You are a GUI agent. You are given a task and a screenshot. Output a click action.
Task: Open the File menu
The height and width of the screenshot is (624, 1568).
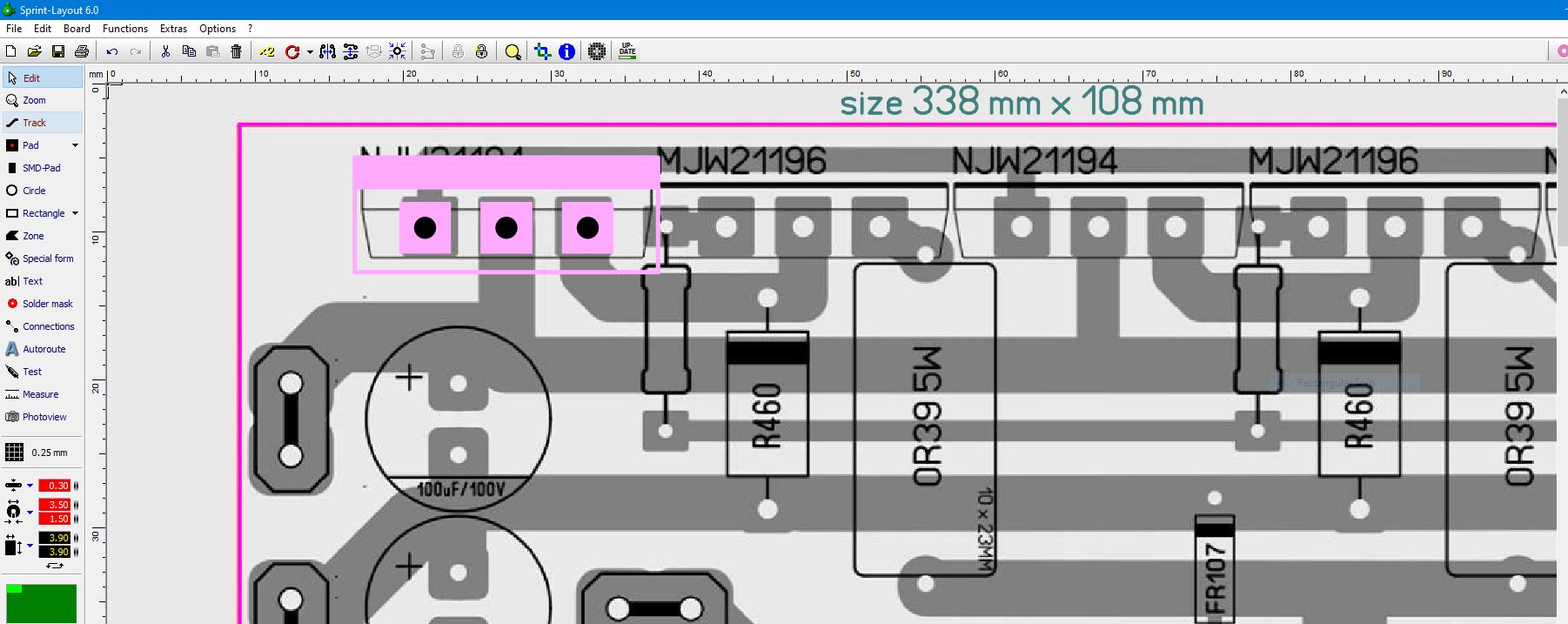14,28
